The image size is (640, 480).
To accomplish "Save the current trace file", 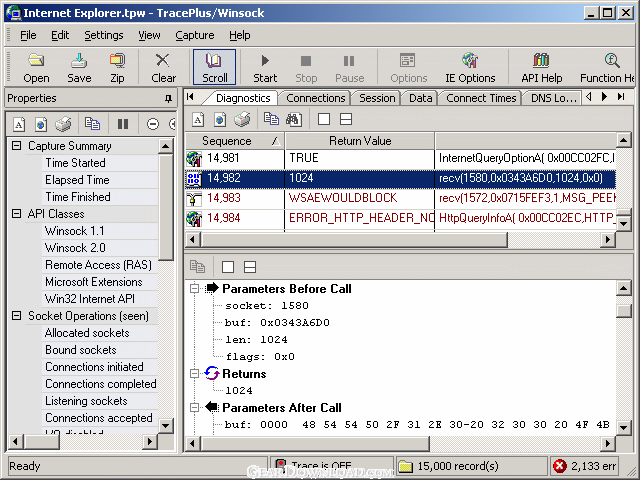I will tap(79, 67).
